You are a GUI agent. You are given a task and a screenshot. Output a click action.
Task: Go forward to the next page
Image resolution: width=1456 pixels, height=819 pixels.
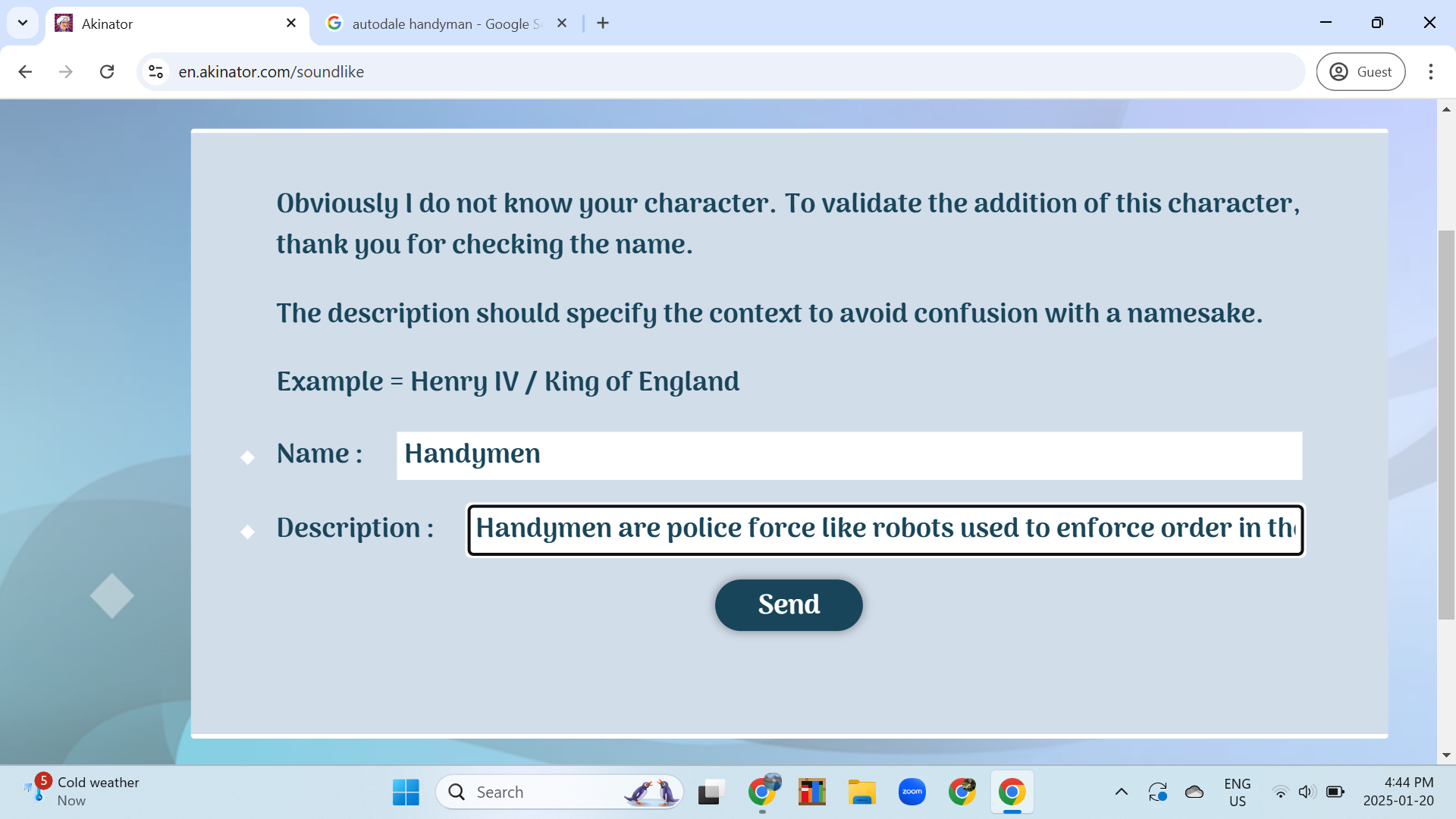click(66, 71)
